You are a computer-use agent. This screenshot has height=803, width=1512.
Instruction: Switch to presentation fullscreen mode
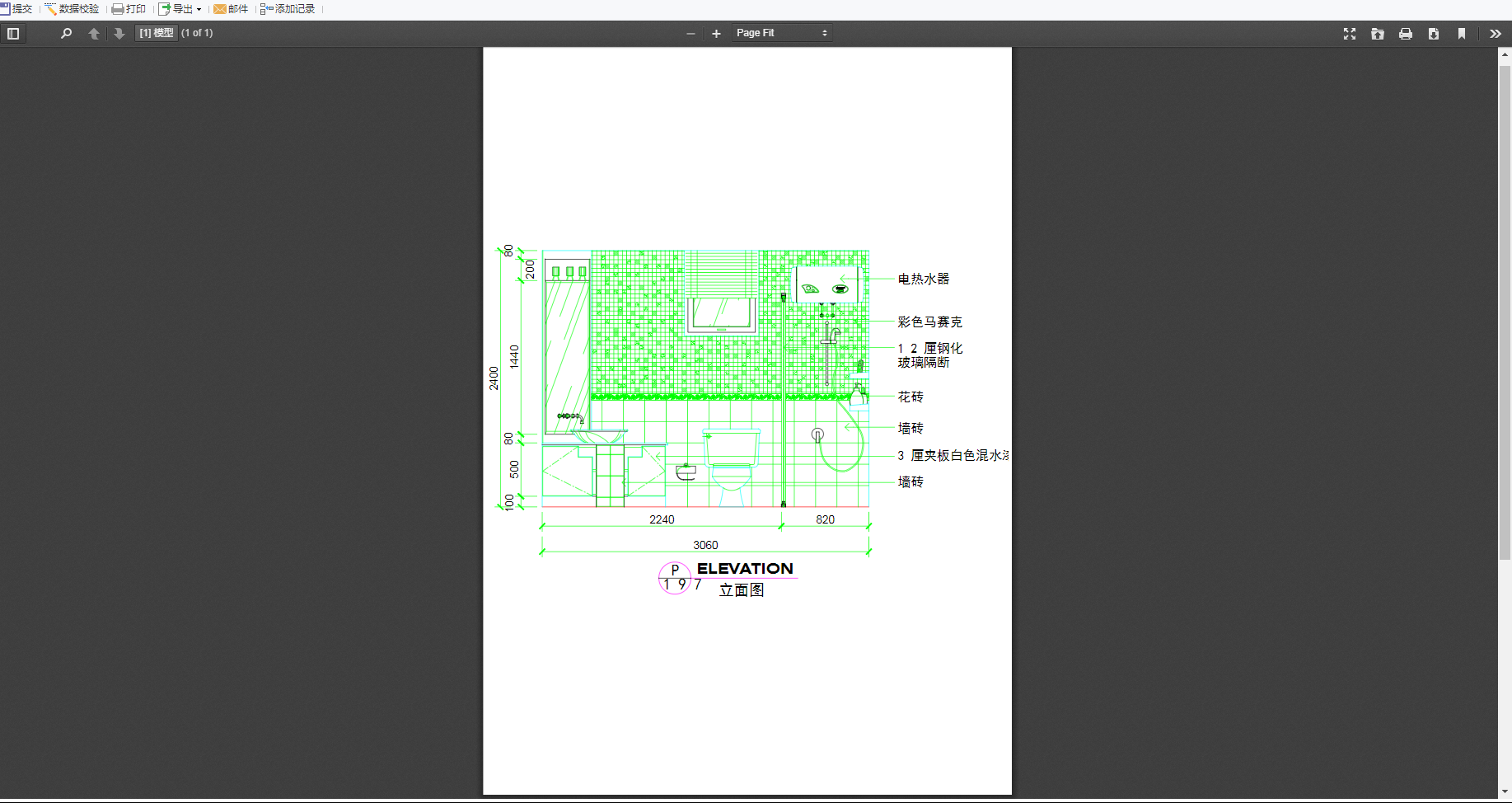click(x=1350, y=34)
